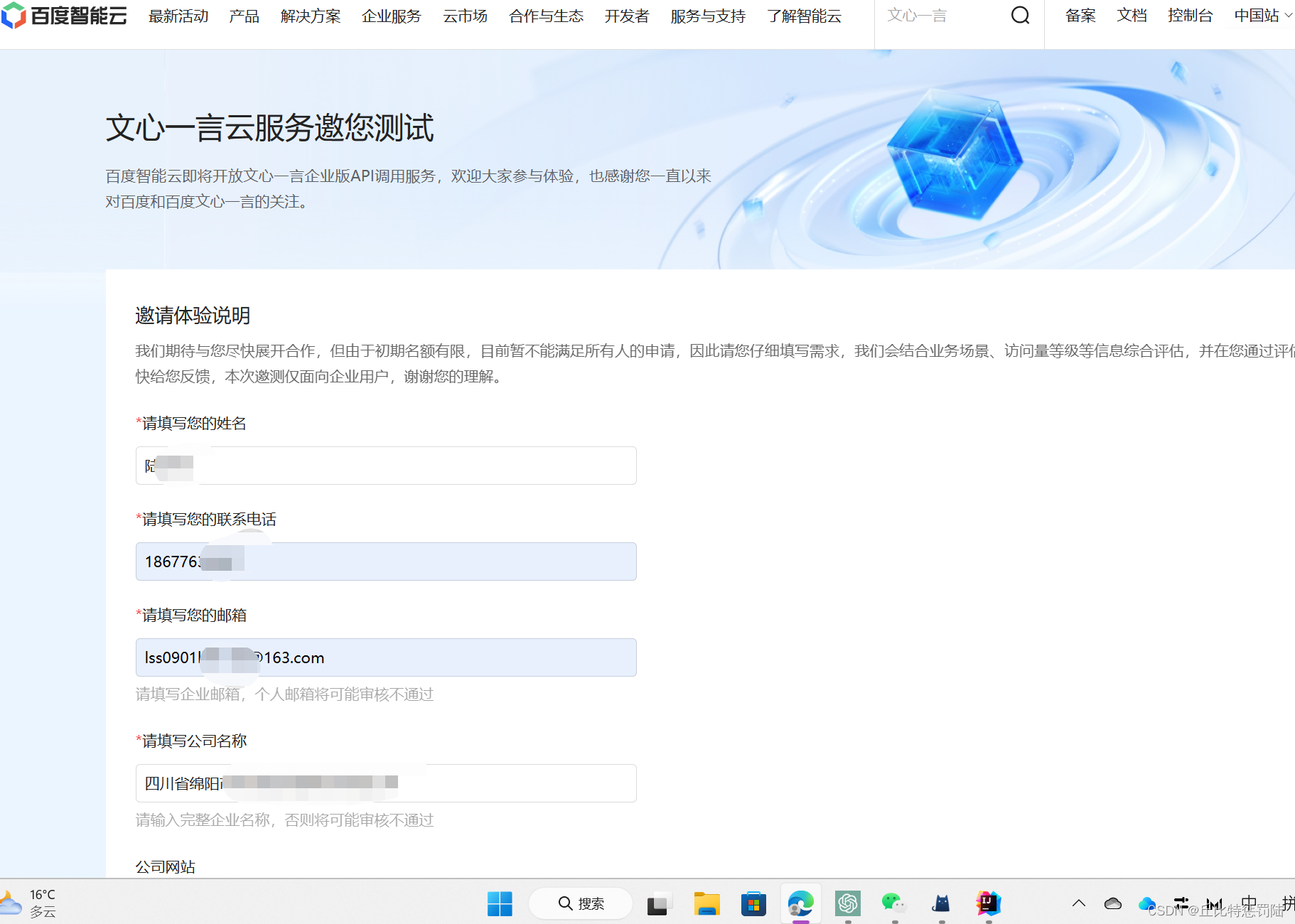Click the 请填写您的联系电话 label
The image size is (1295, 924).
tap(206, 520)
